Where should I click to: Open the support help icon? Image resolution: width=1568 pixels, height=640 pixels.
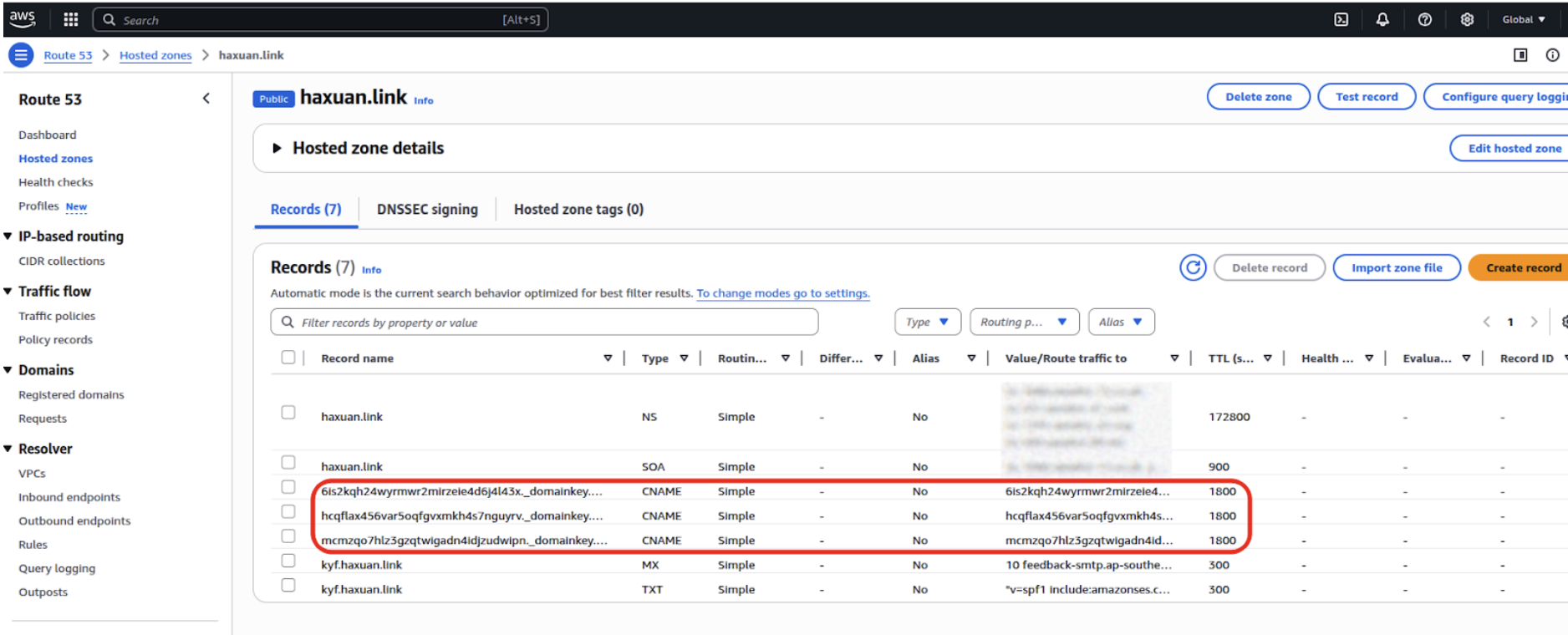tap(1424, 19)
